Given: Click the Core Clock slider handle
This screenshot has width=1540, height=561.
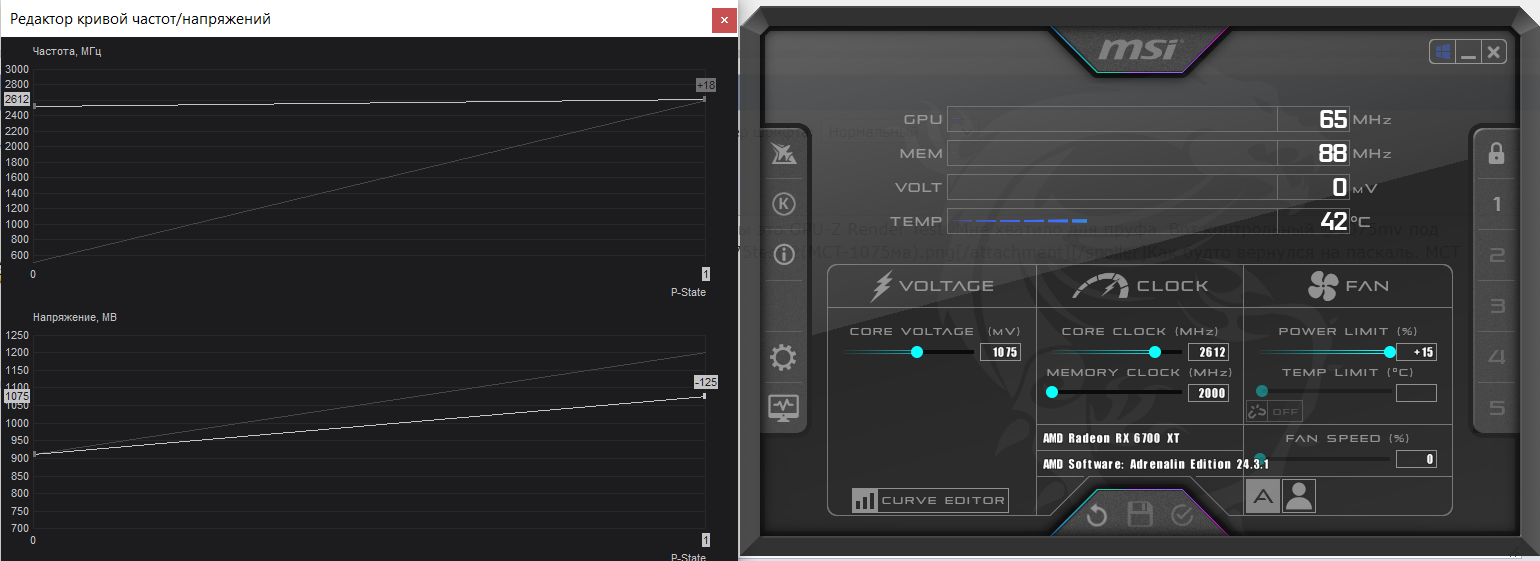Looking at the screenshot, I should point(1155,352).
